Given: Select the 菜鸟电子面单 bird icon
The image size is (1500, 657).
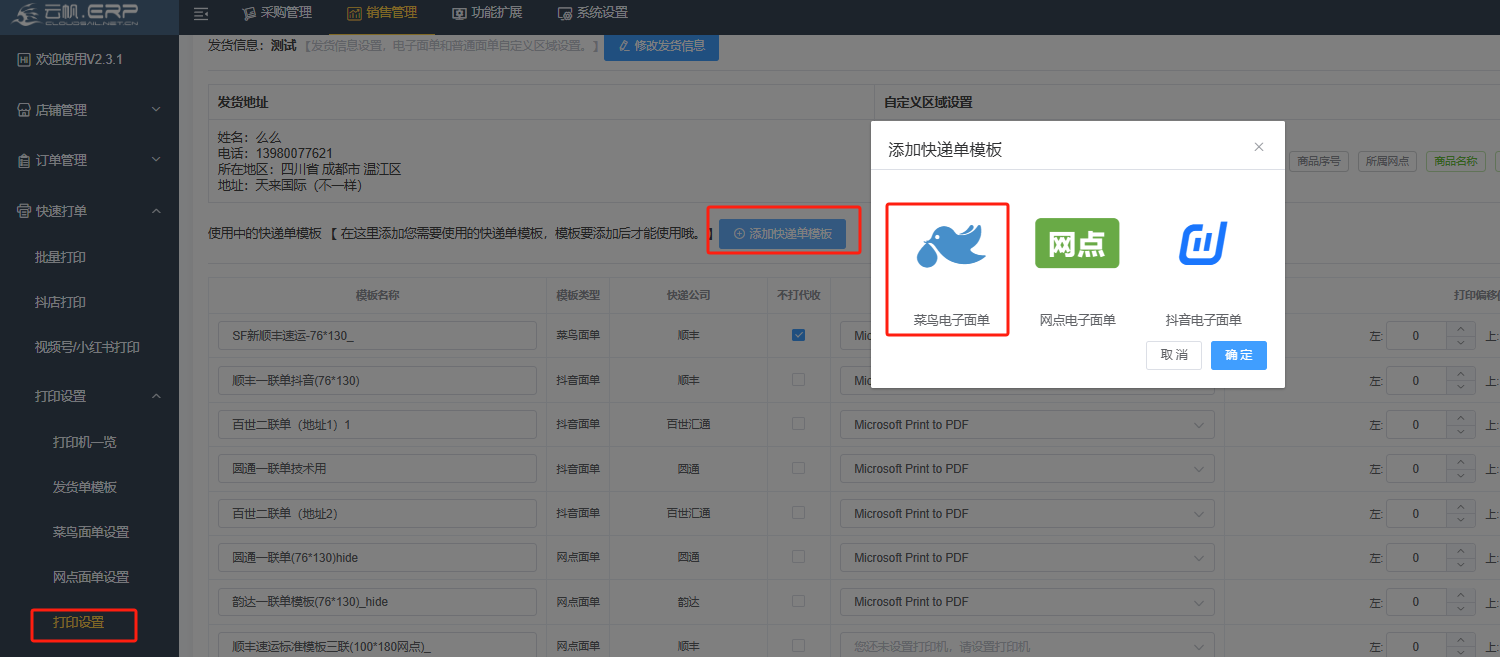Looking at the screenshot, I should coord(947,246).
